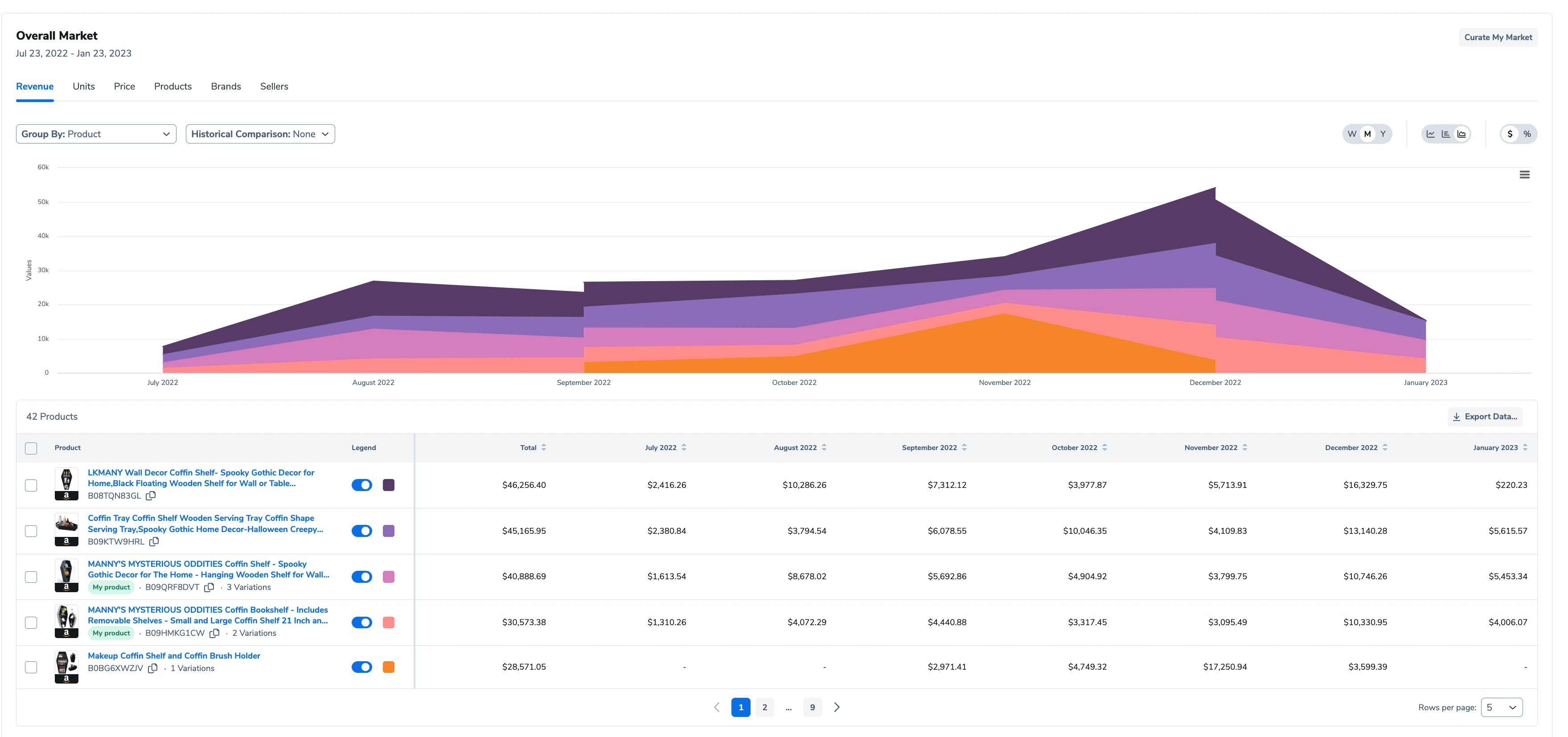Expand Historical Comparison dropdown
The width and height of the screenshot is (1568, 737).
[x=260, y=134]
